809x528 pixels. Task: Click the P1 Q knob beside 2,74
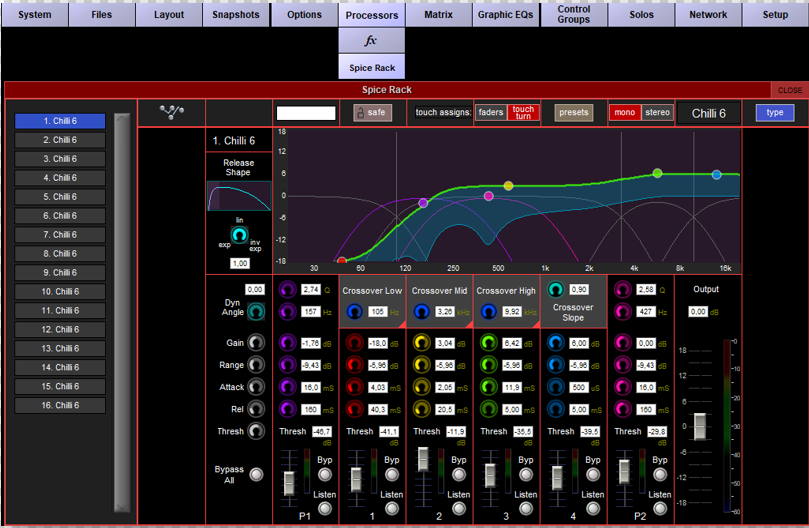click(x=287, y=290)
